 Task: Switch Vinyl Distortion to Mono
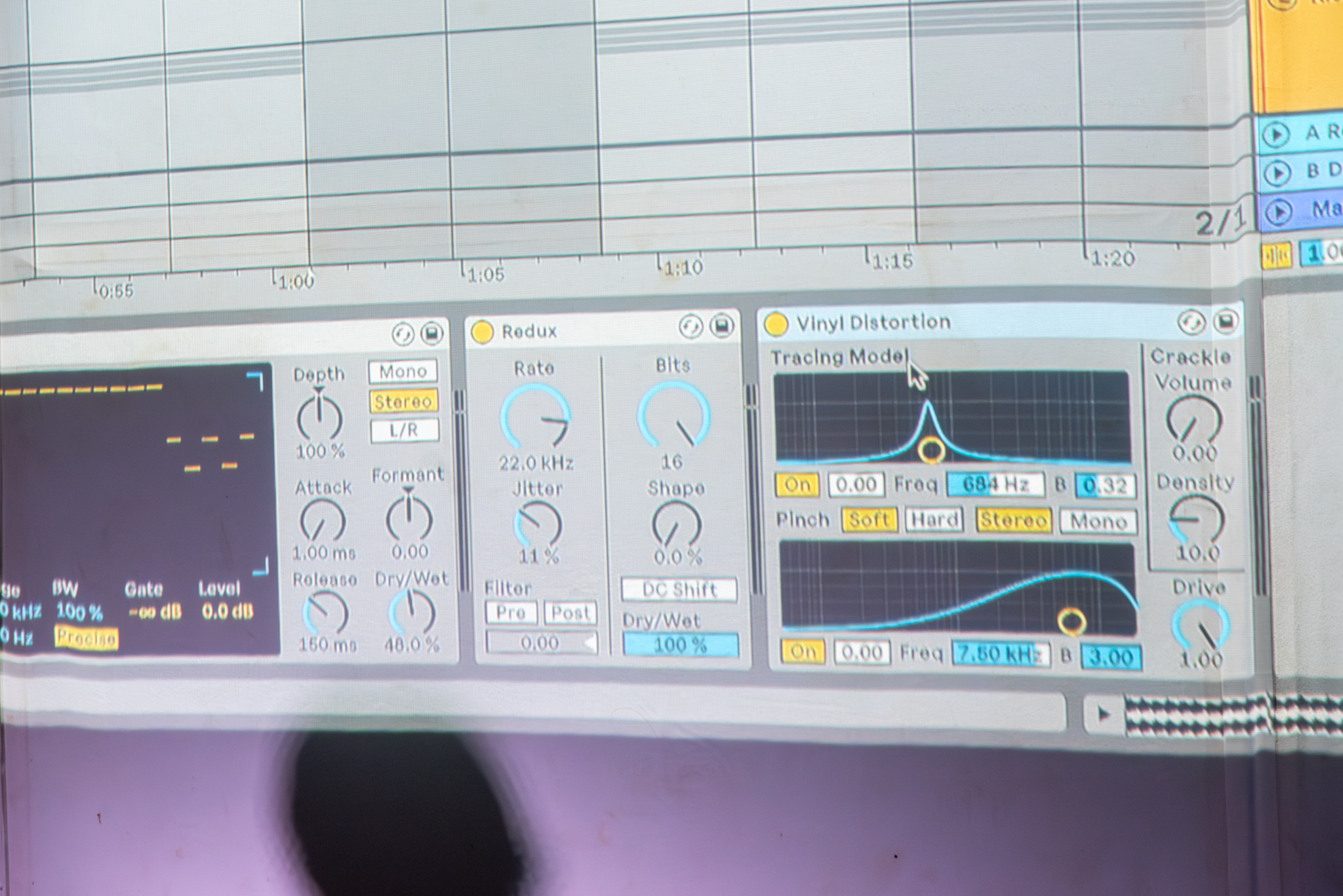(x=1098, y=522)
